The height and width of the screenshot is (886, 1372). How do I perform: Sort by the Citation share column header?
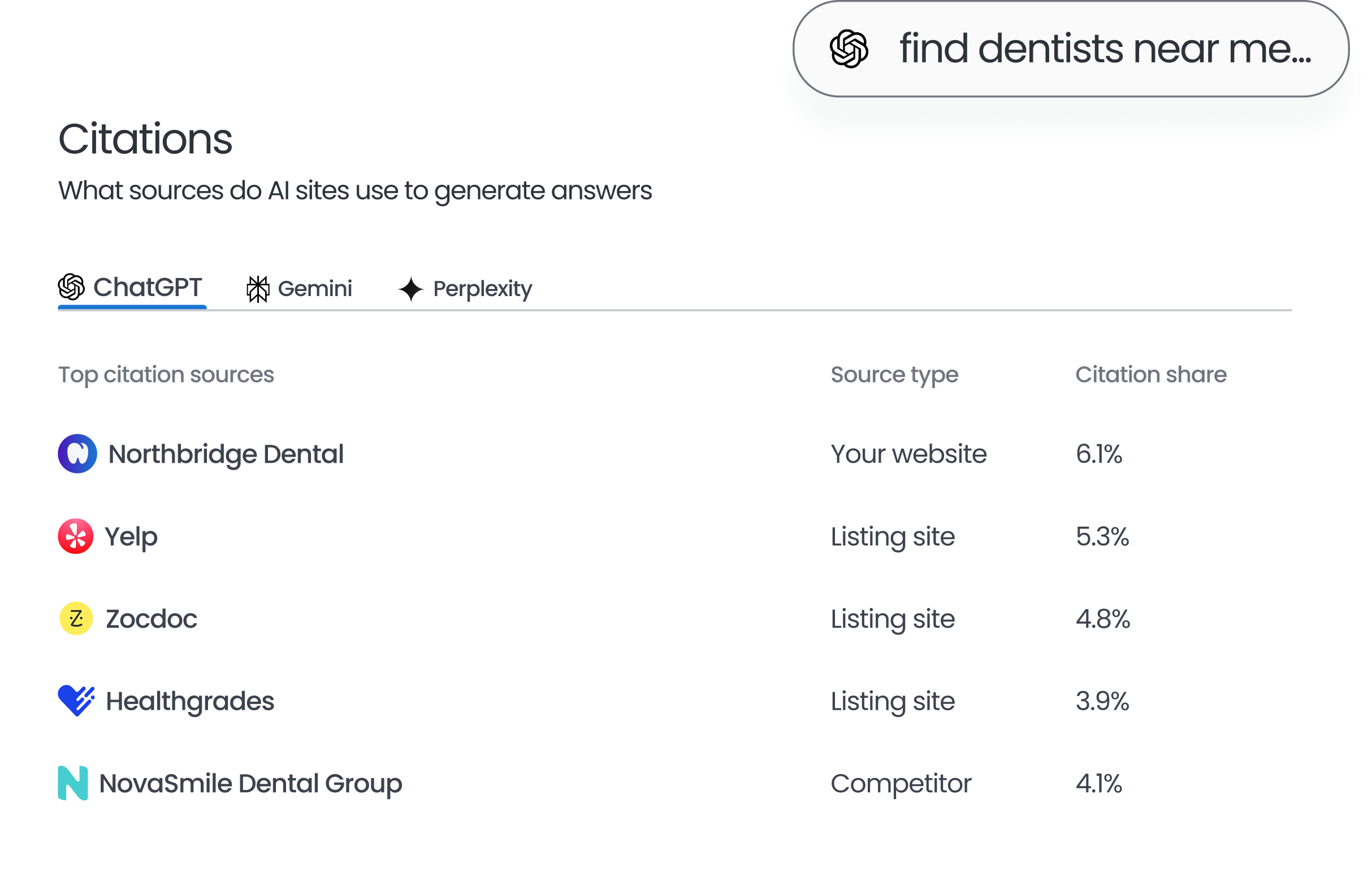pyautogui.click(x=1150, y=374)
